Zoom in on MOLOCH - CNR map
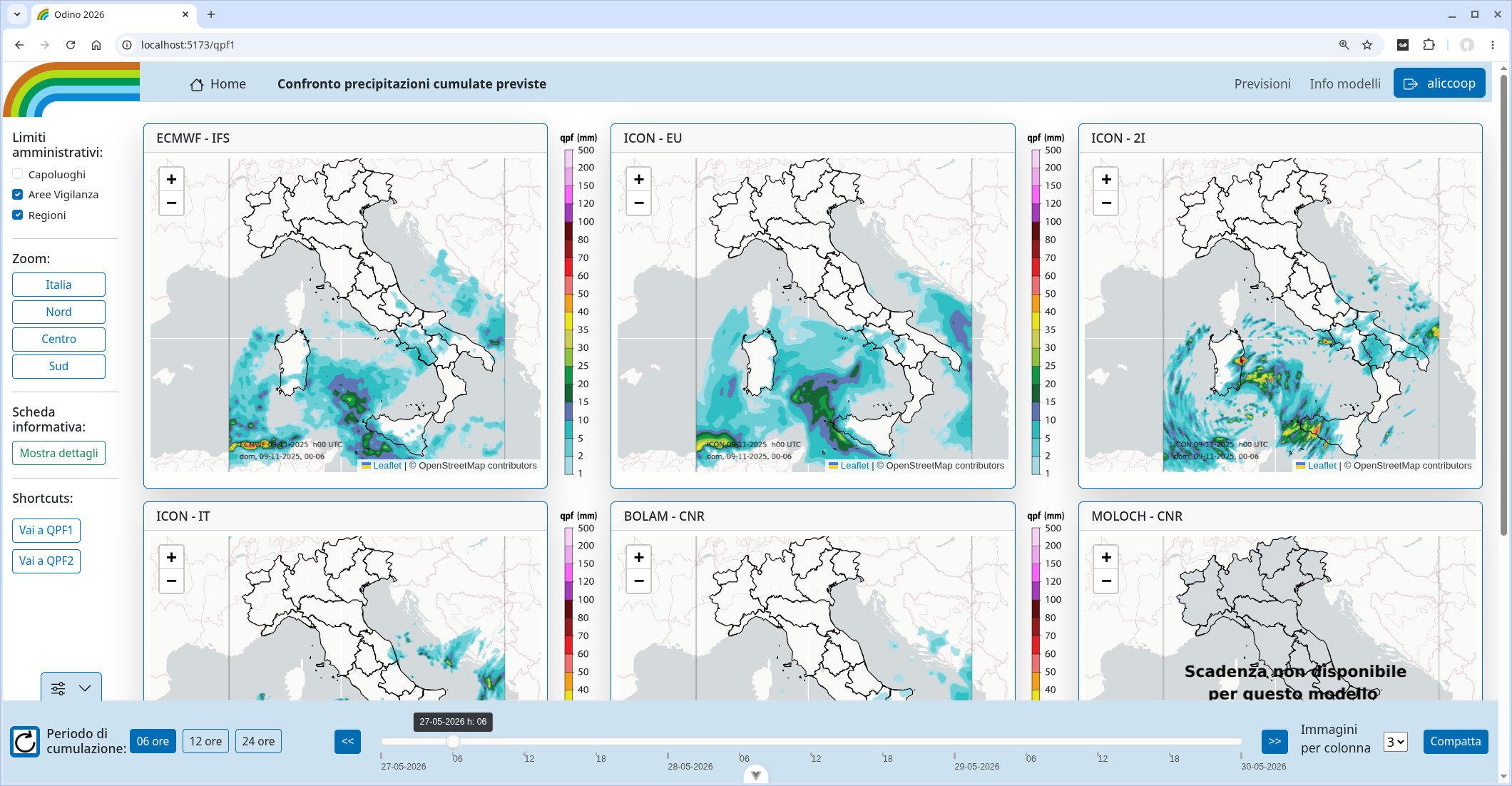Viewport: 1512px width, 786px height. pyautogui.click(x=1106, y=557)
